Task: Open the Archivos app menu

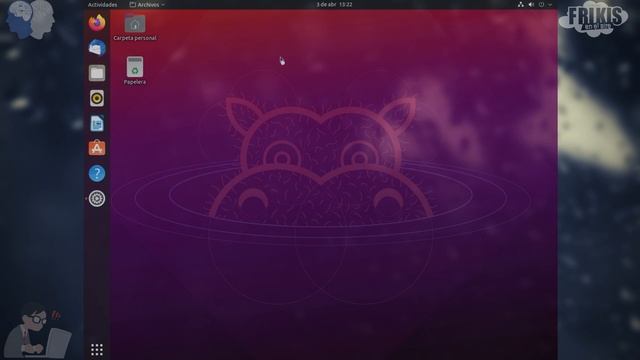Action: 147,4
